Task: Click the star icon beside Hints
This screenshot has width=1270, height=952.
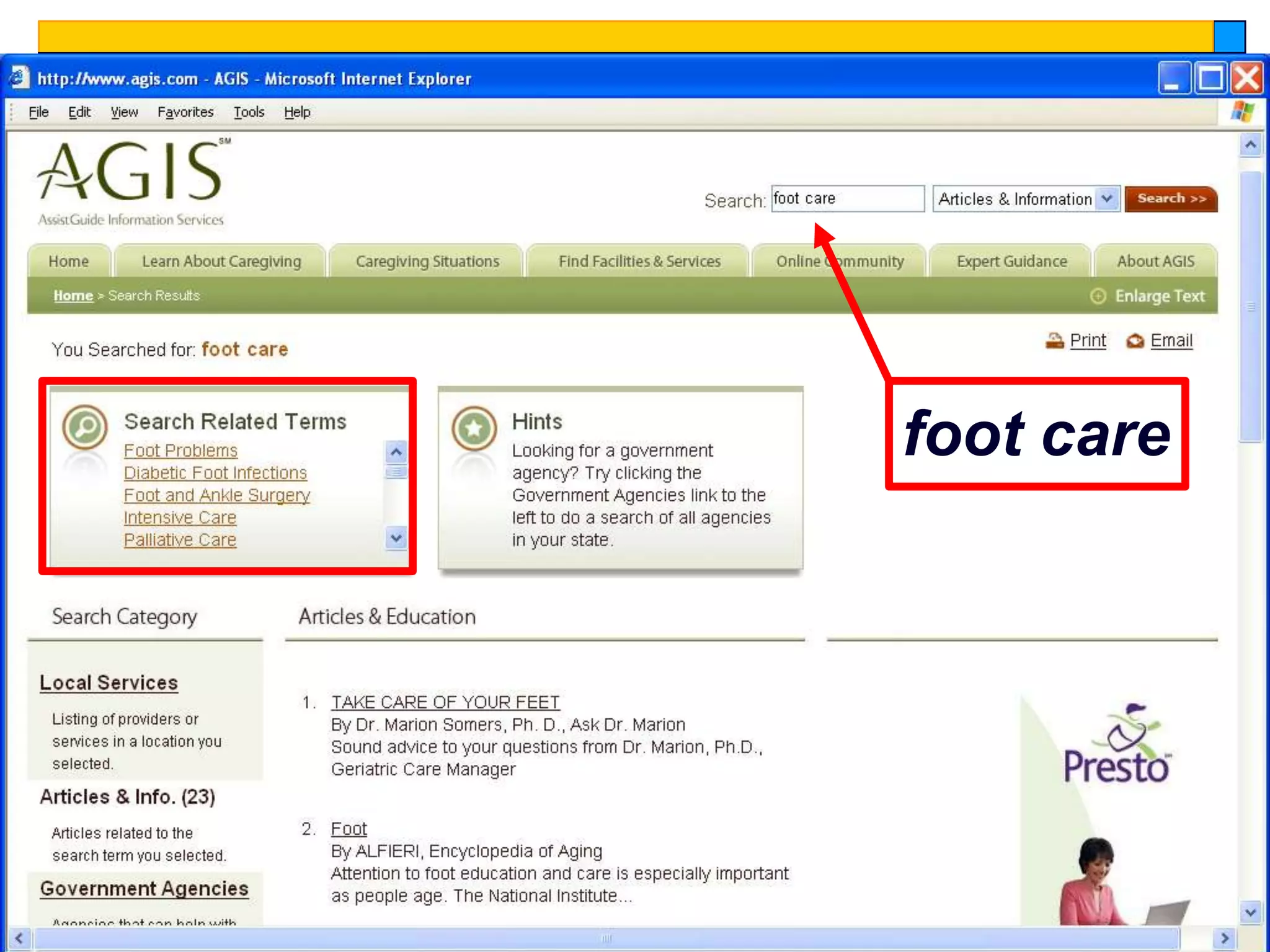Action: (x=474, y=428)
